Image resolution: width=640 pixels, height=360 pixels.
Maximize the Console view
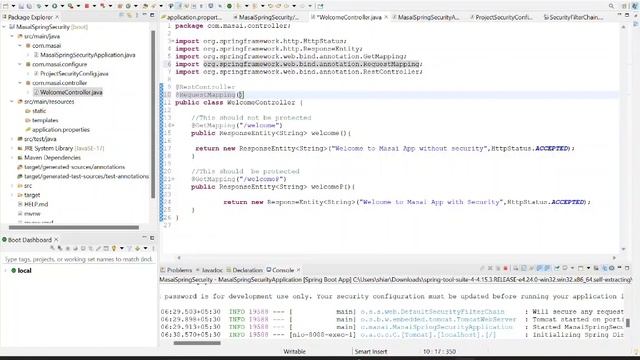pyautogui.click(x=627, y=268)
